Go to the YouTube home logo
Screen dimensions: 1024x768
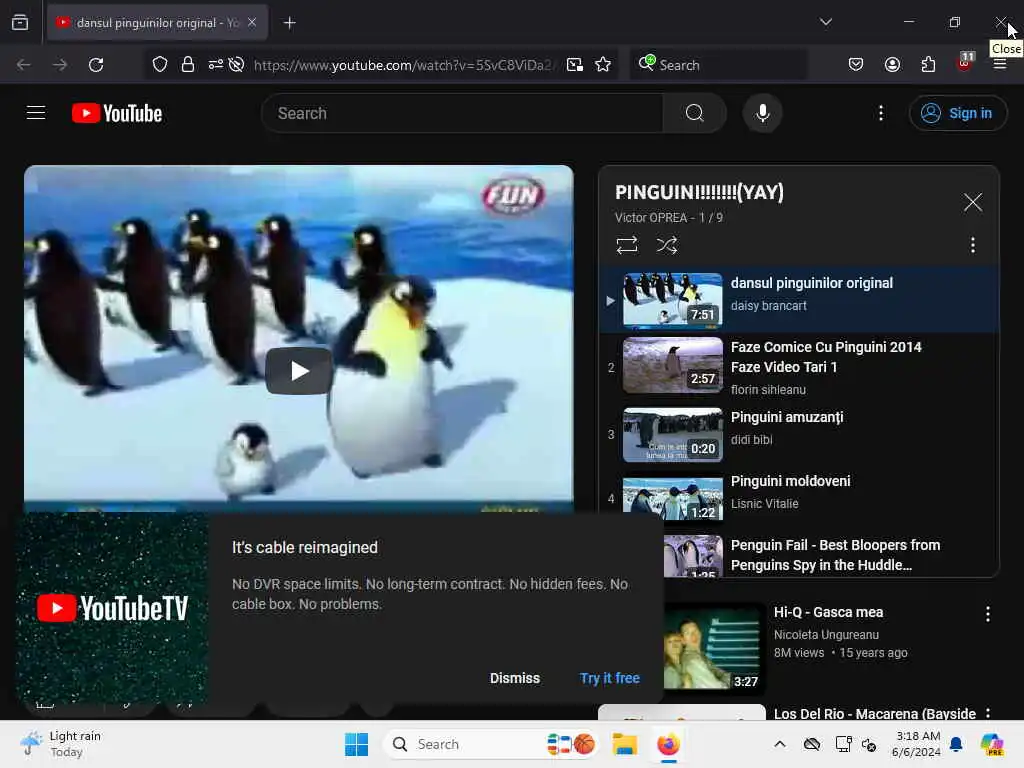click(117, 113)
